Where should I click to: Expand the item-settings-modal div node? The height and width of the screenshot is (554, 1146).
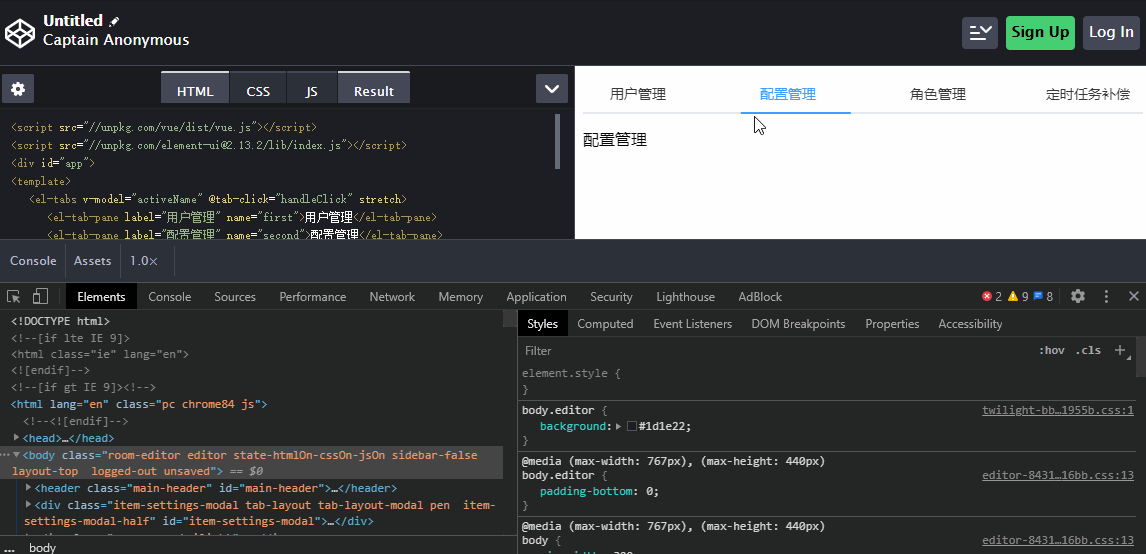pyautogui.click(x=29, y=504)
